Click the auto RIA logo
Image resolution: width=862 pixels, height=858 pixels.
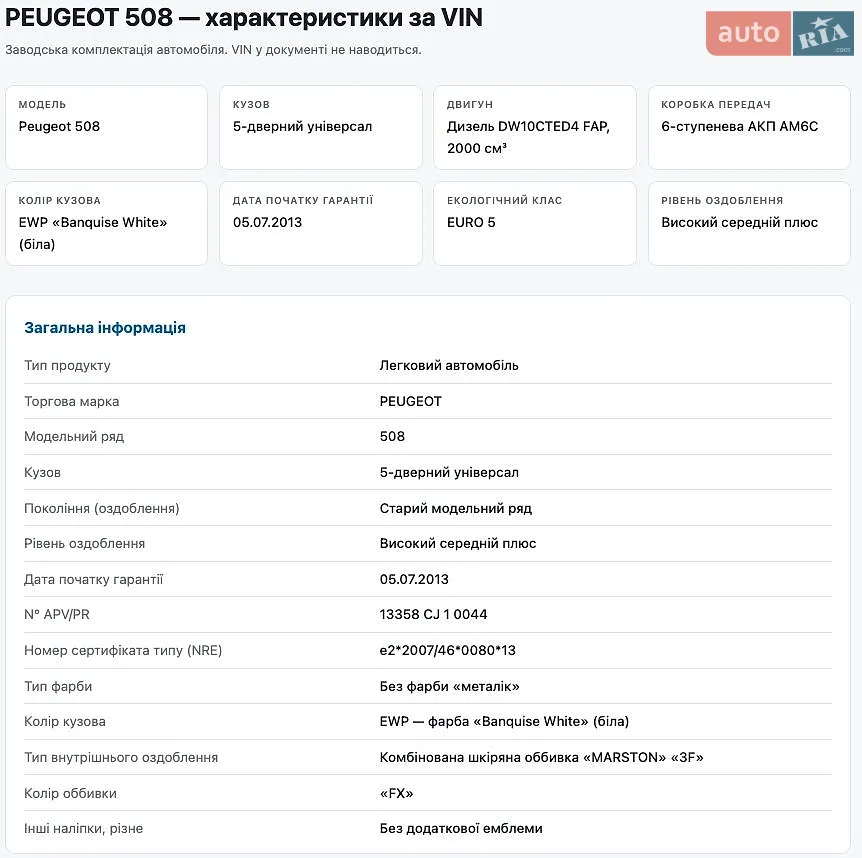(x=780, y=34)
